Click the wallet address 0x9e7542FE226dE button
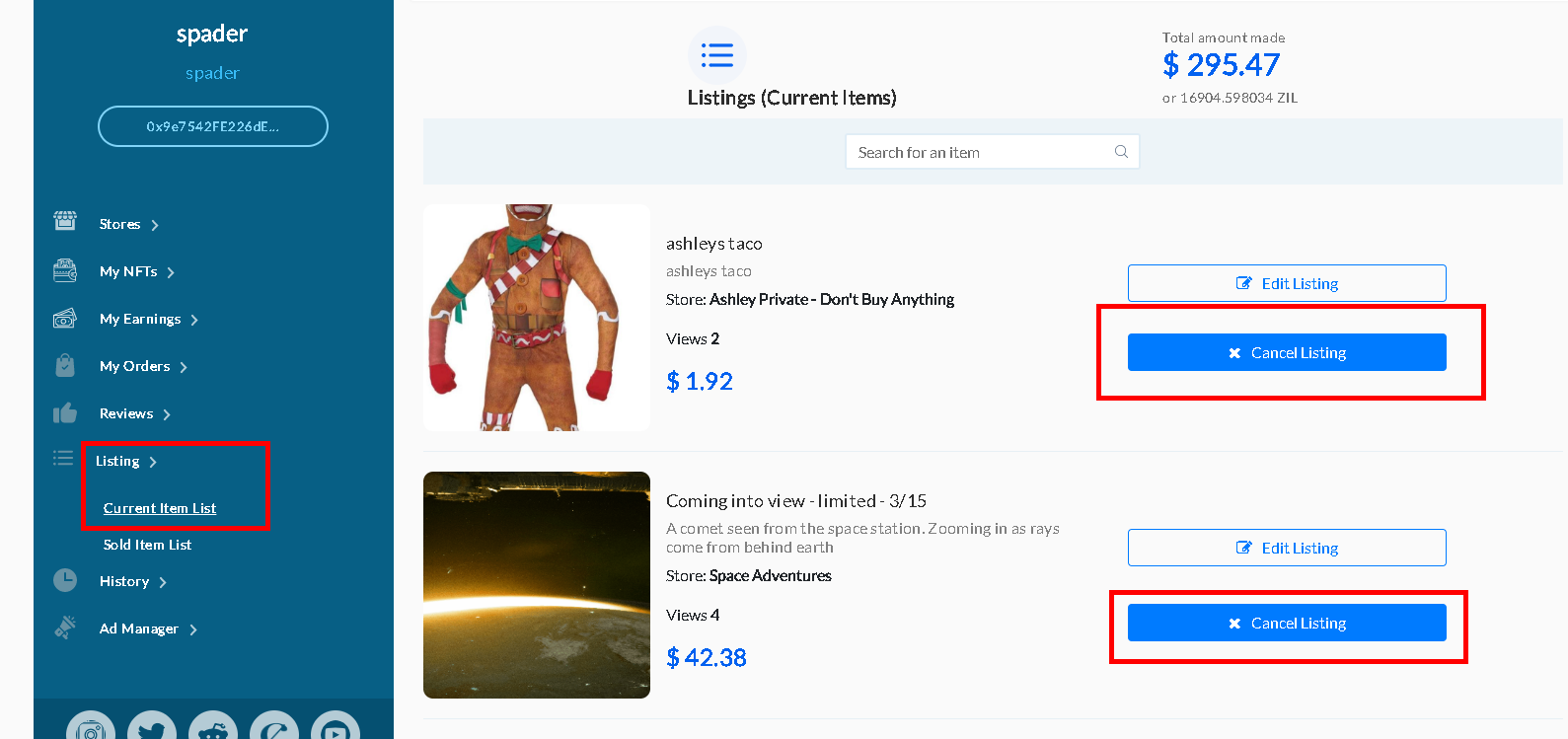 pyautogui.click(x=213, y=126)
